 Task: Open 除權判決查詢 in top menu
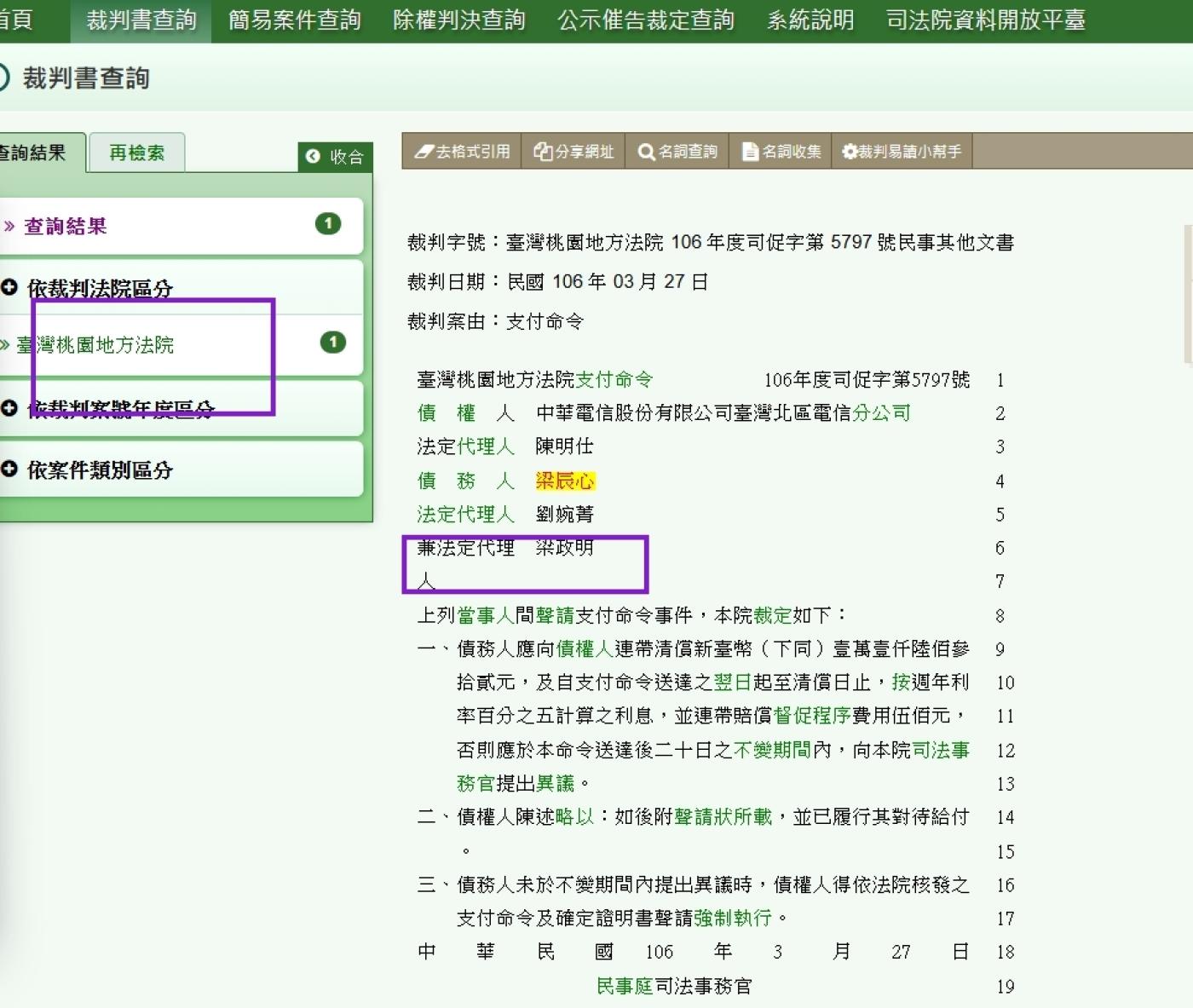pyautogui.click(x=458, y=20)
